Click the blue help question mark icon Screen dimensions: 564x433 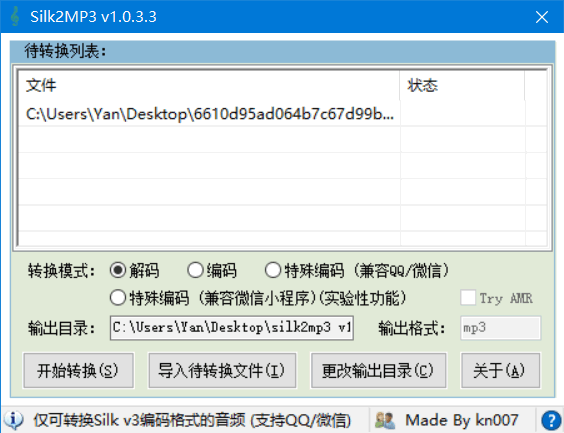point(551,420)
